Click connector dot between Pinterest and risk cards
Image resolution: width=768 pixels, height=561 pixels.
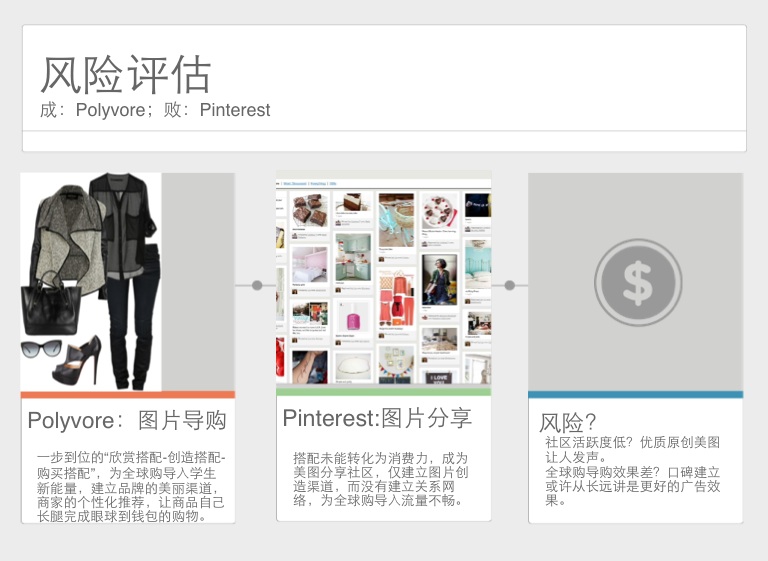coord(510,285)
